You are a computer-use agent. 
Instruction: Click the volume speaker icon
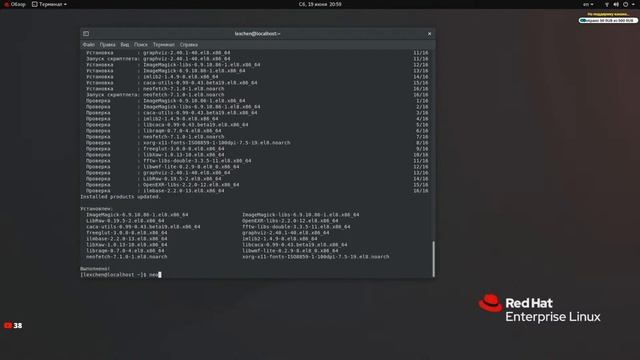[616, 4]
